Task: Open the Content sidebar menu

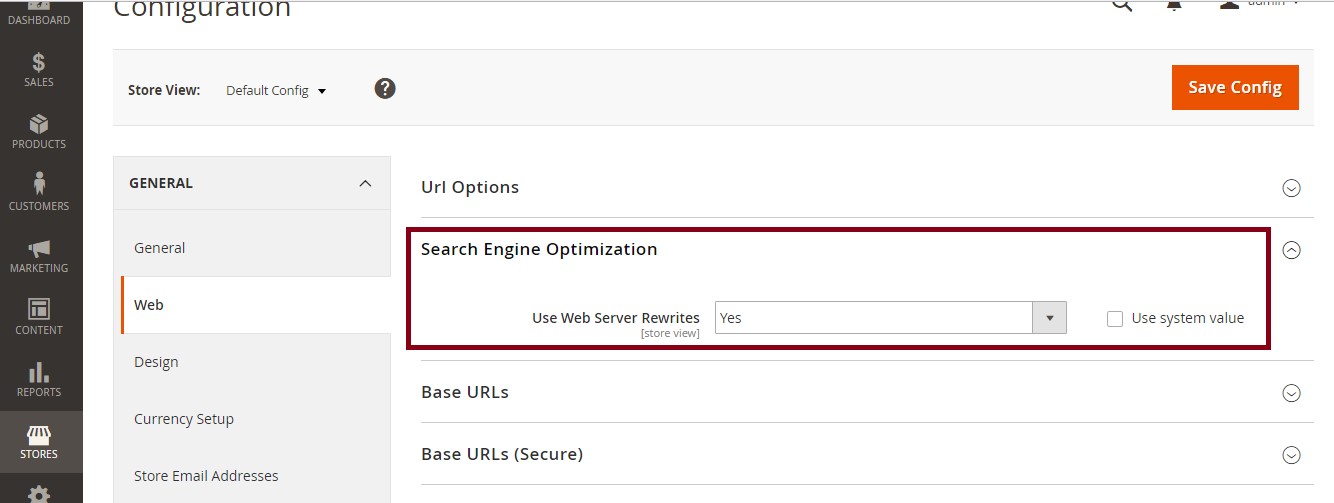Action: click(39, 317)
